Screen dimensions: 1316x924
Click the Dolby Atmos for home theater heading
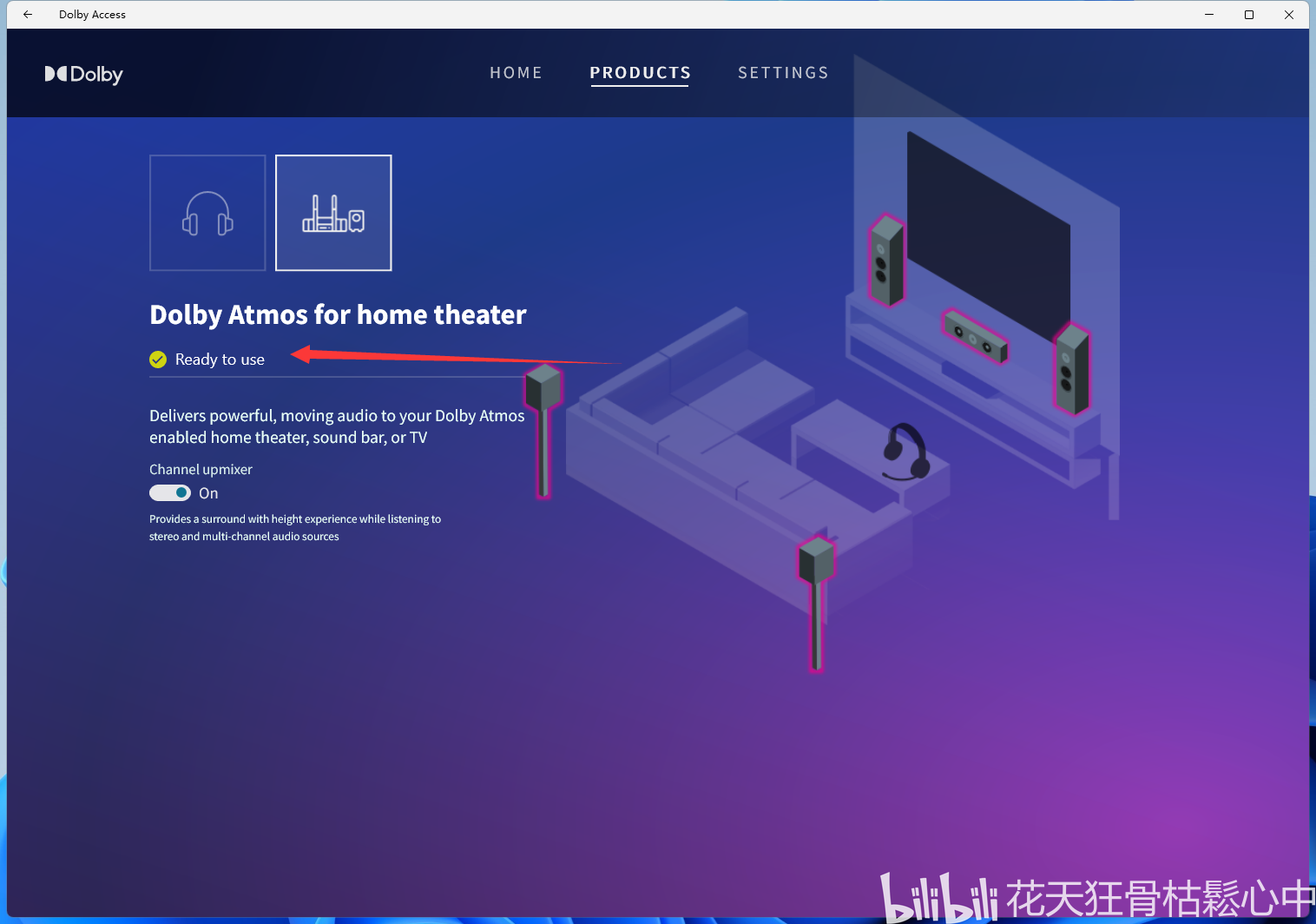338,314
